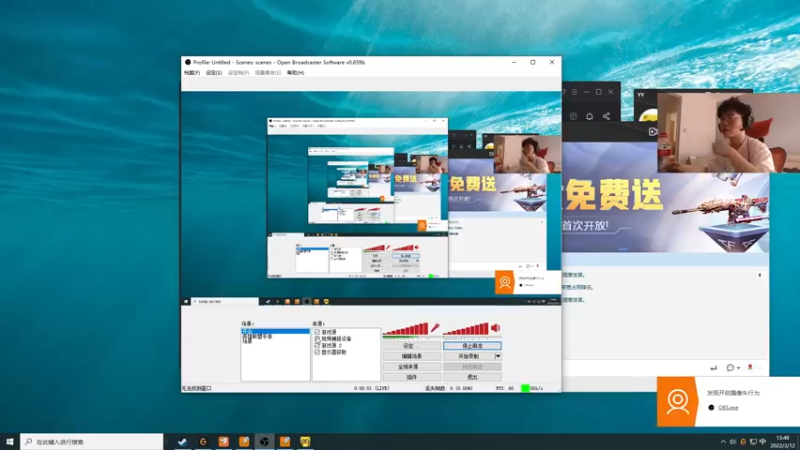Click the FPS: 60 status bar entry
800x450 pixels.
pyautogui.click(x=505, y=388)
